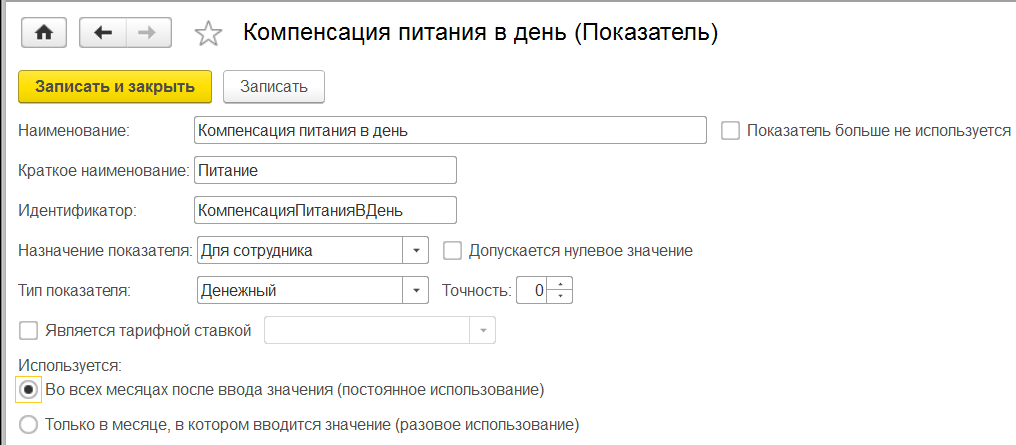Increase 'Точность' value with up arrow
This screenshot has width=1016, height=445.
[x=561, y=286]
